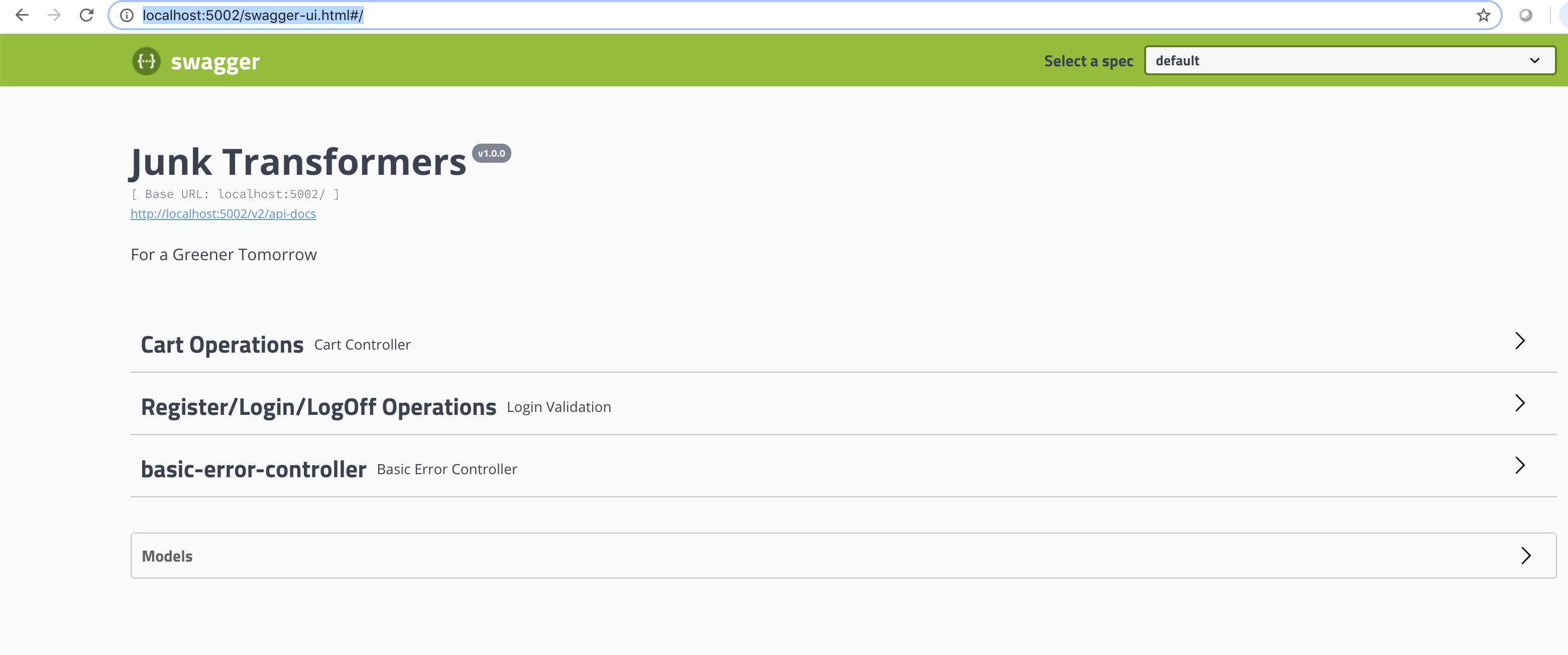Click the Swagger logo icon
The height and width of the screenshot is (655, 1568).
tap(146, 61)
